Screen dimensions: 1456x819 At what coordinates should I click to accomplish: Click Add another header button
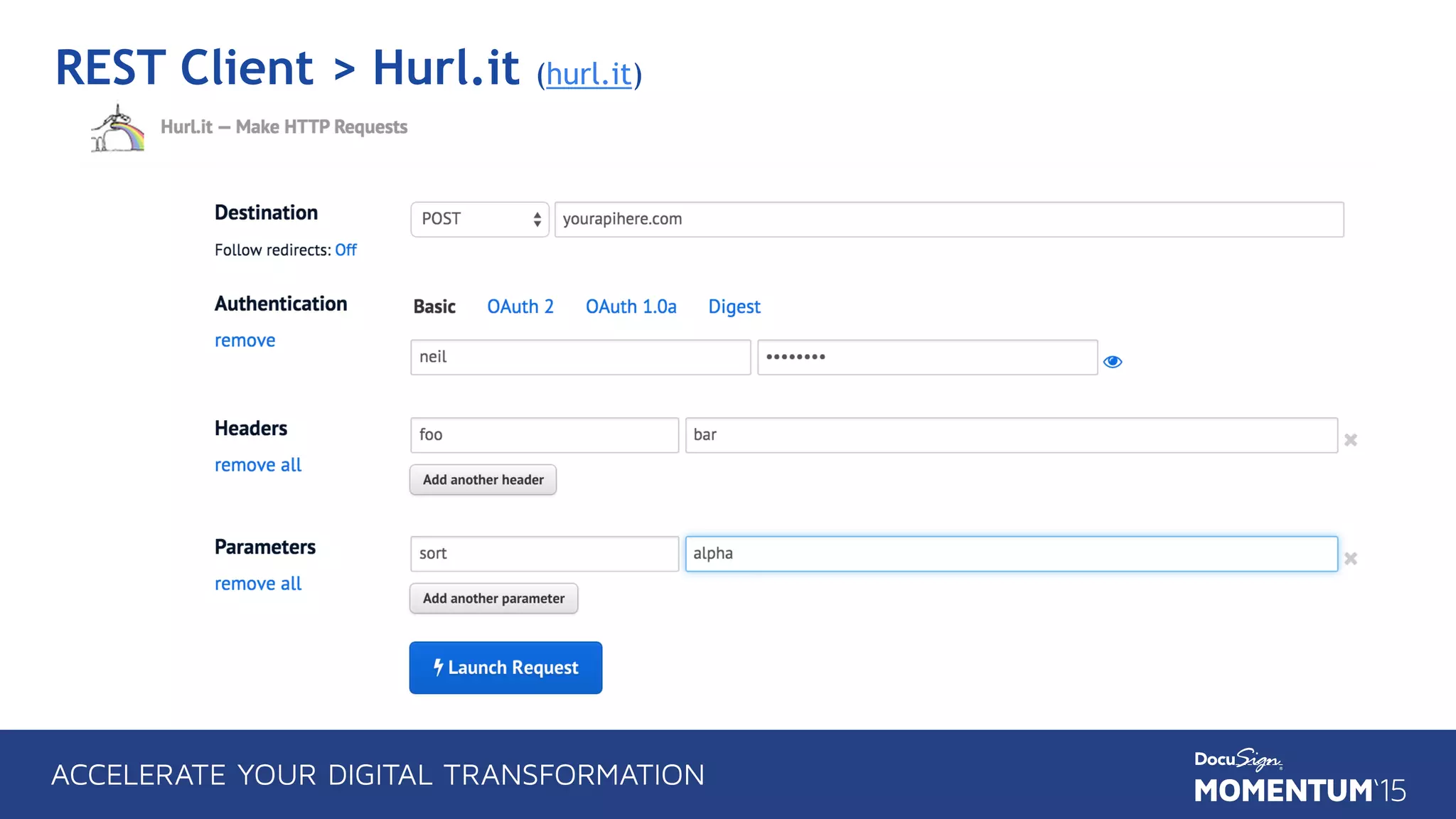(x=483, y=480)
